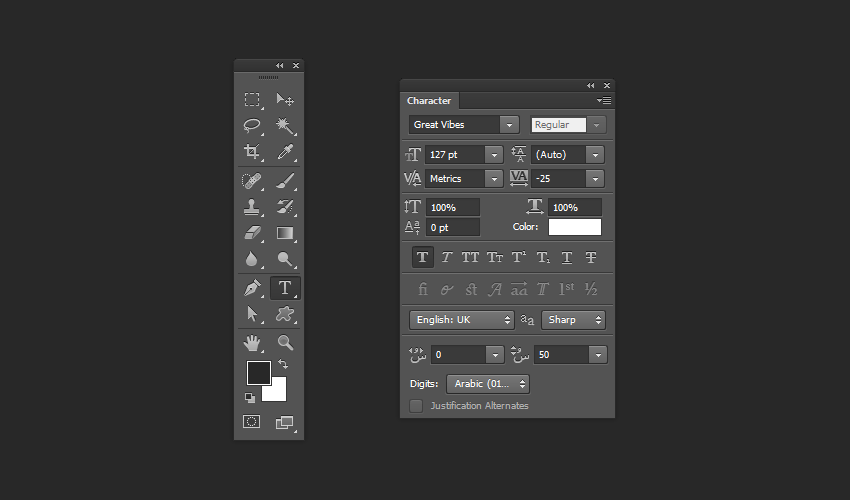Viewport: 850px width, 500px height.
Task: Select the Rectangular Marquee tool
Action: tap(252, 99)
